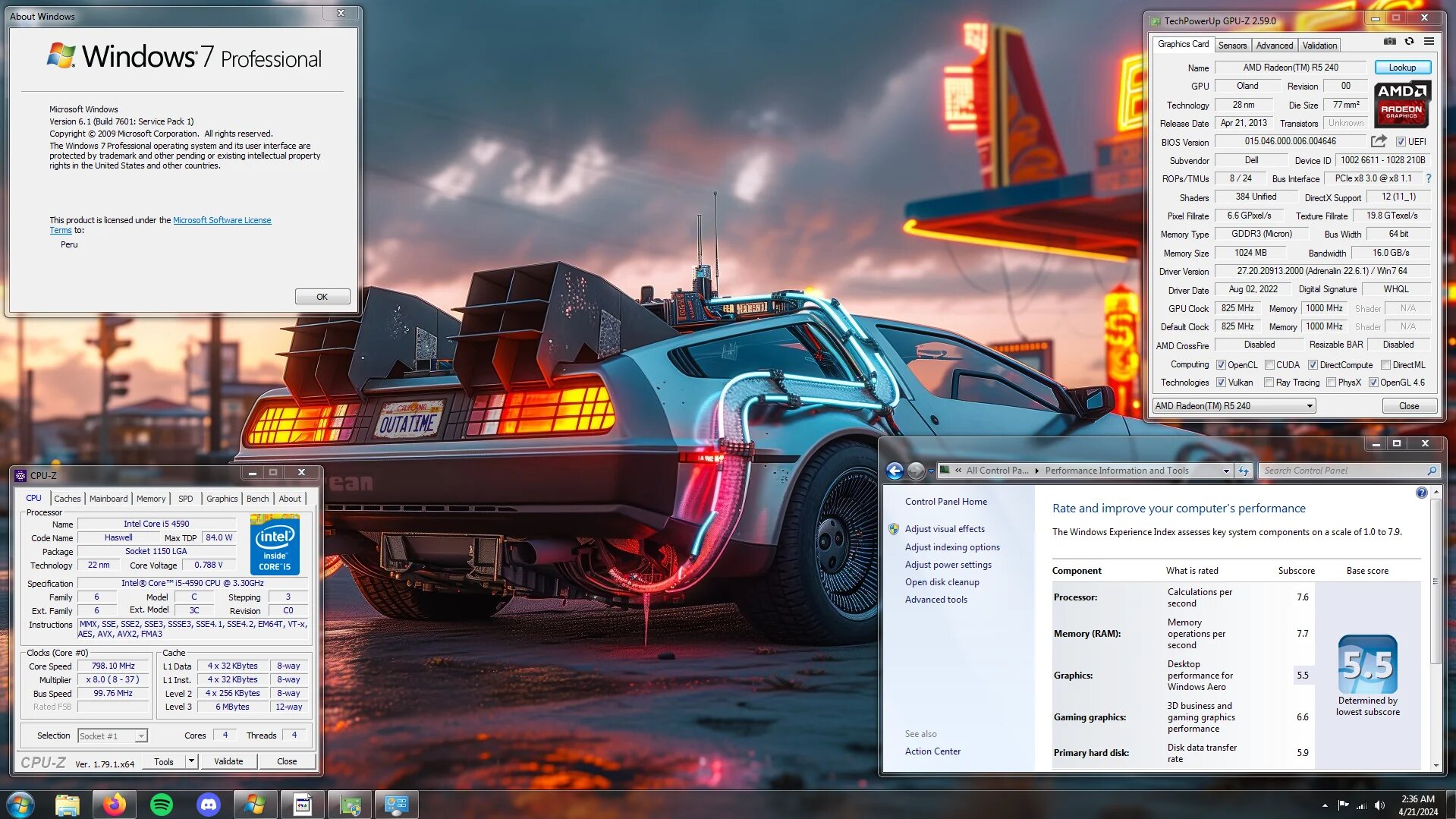1456x819 pixels.
Task: Switch to the Sensors tab in GPU-Z
Action: (x=1232, y=46)
